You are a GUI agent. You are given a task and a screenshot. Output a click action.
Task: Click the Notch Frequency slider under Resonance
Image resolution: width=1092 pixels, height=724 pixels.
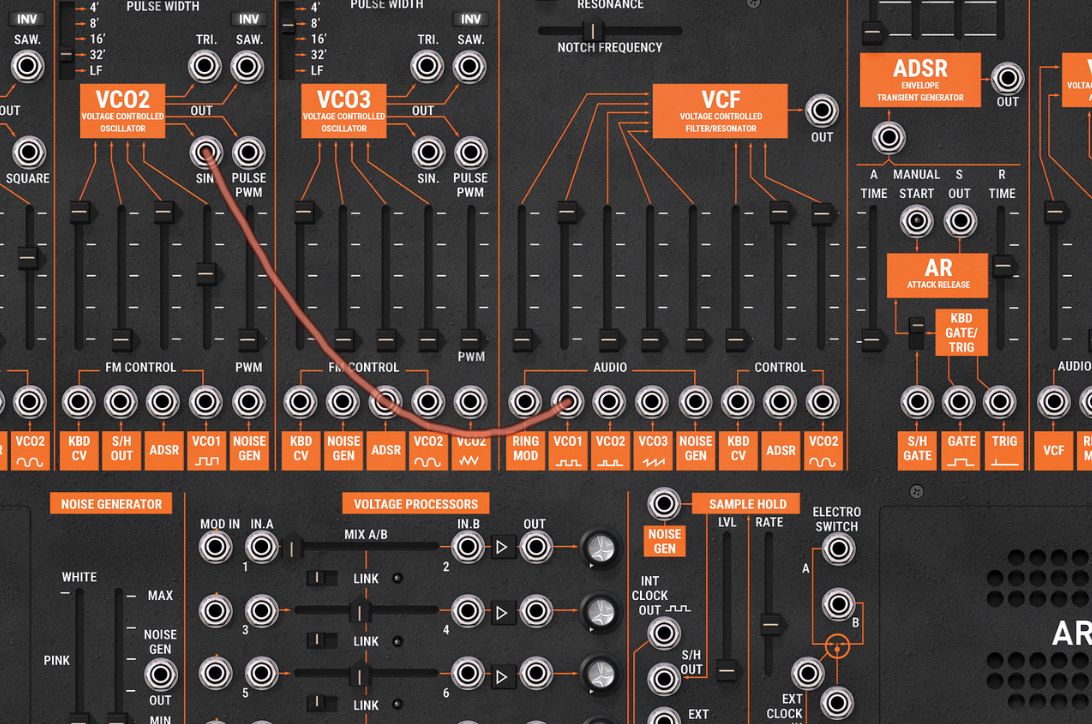(x=595, y=31)
